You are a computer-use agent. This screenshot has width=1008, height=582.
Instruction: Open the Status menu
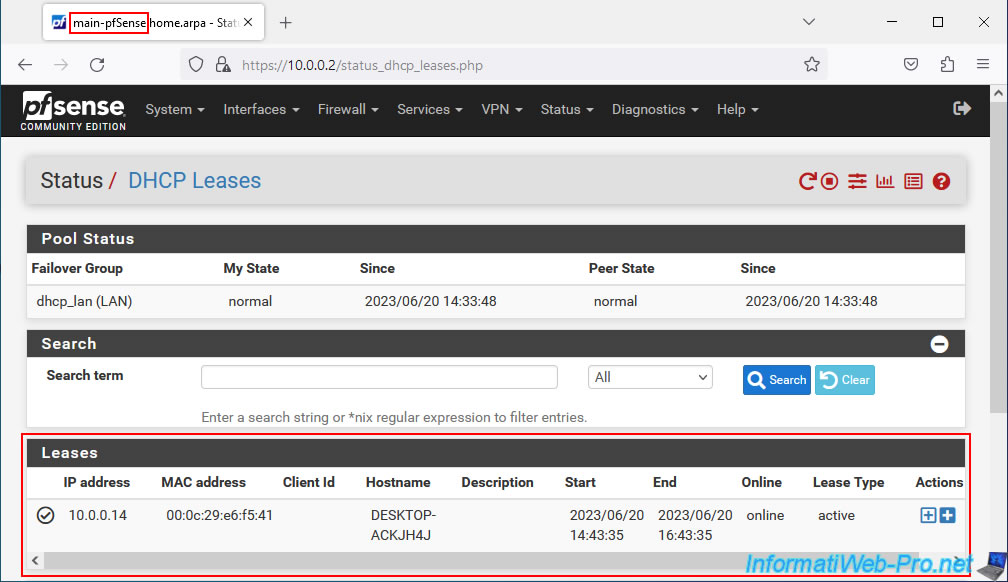[566, 110]
